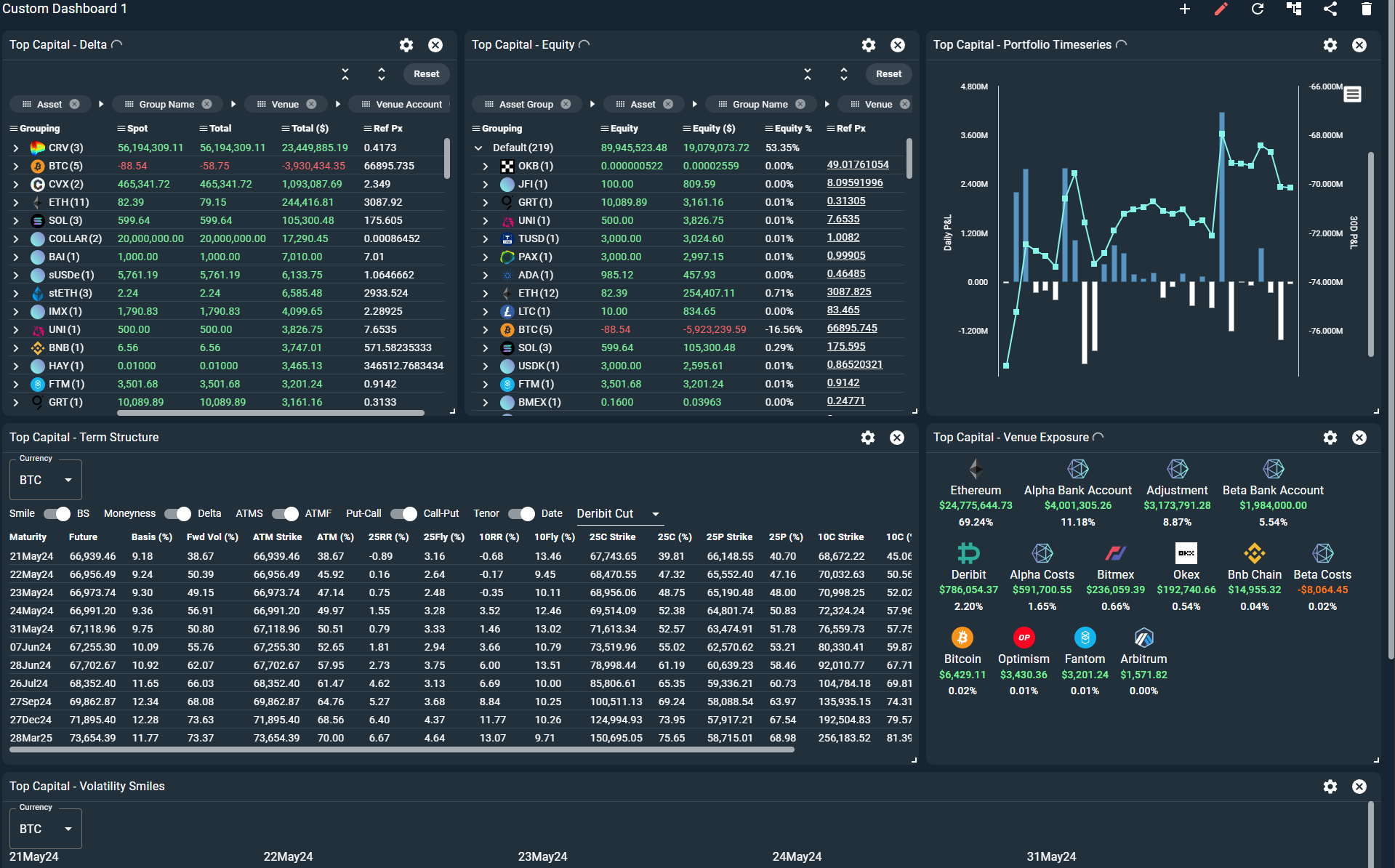The image size is (1395, 868).
Task: Click the red pencil edit dashboard icon
Action: point(1221,9)
